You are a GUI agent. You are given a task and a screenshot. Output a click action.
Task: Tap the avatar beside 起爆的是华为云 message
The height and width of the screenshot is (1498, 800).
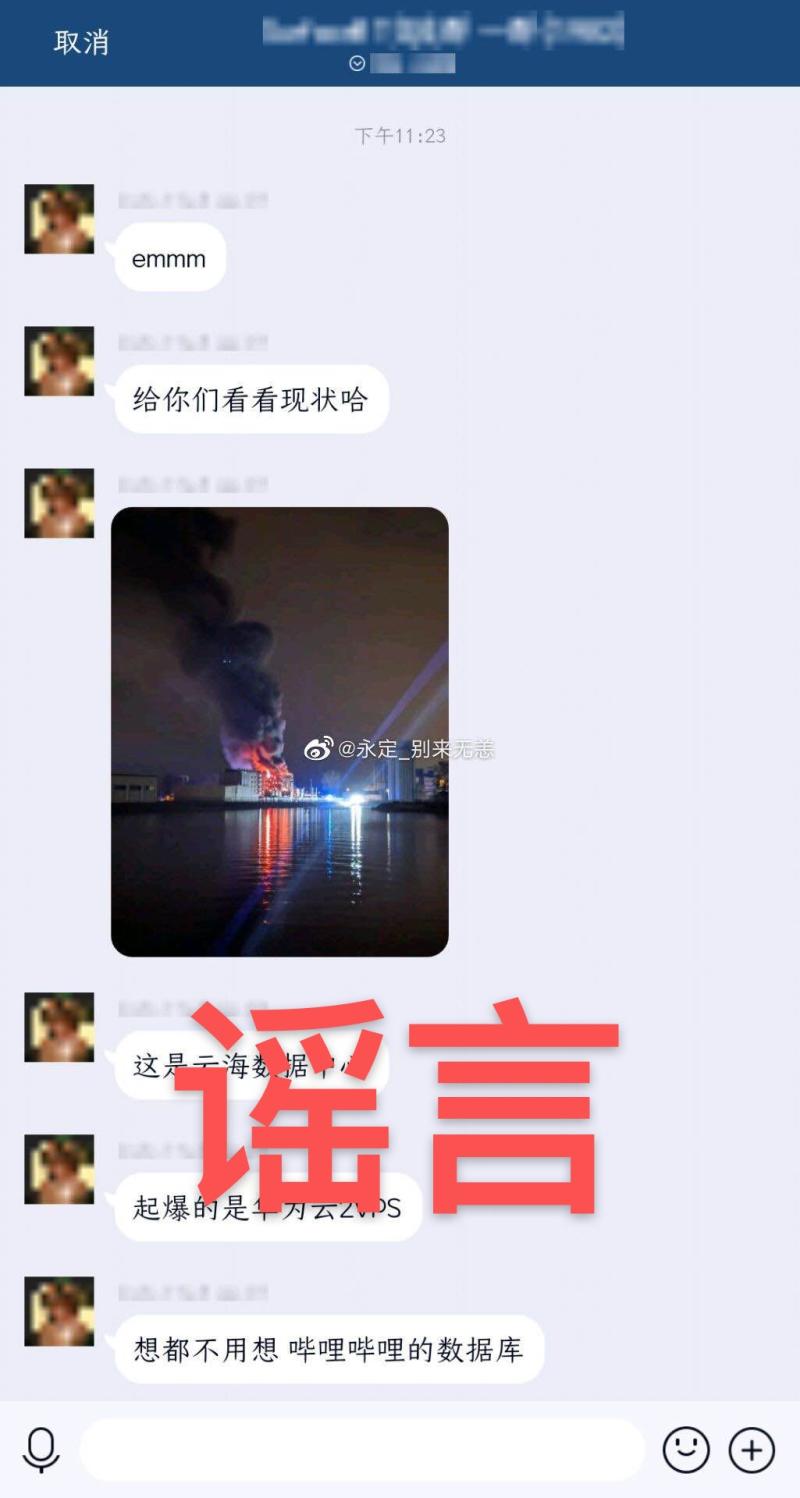(59, 1169)
